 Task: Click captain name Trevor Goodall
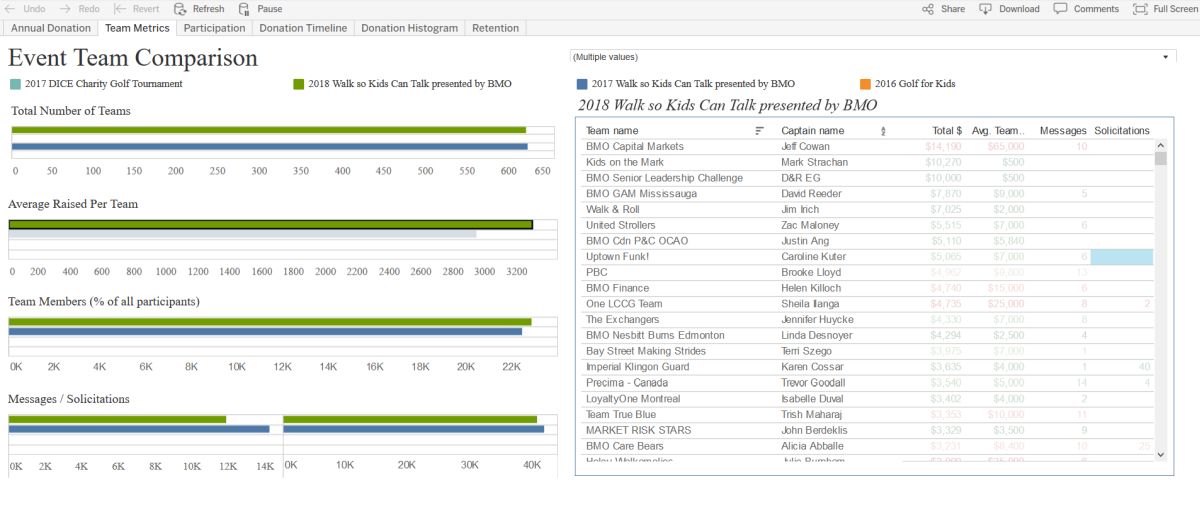(x=813, y=383)
